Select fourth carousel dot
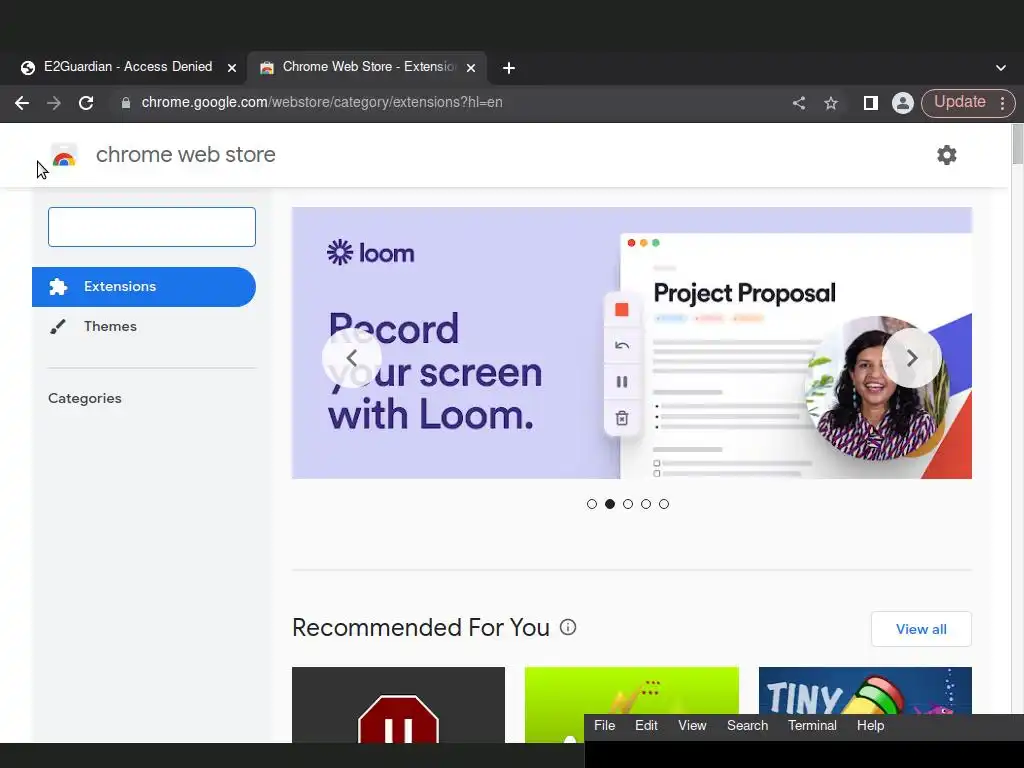Screen dimensions: 1024x768 click(x=646, y=504)
